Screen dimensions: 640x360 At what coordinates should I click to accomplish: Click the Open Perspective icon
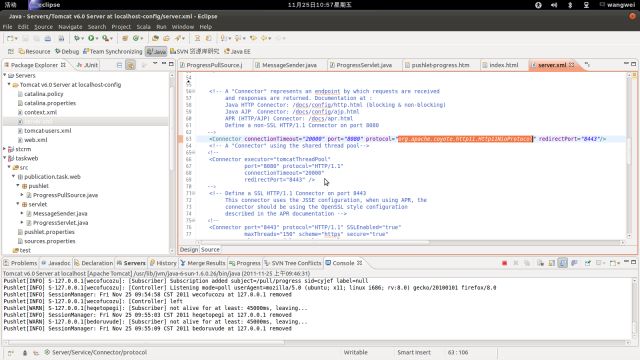[11, 51]
